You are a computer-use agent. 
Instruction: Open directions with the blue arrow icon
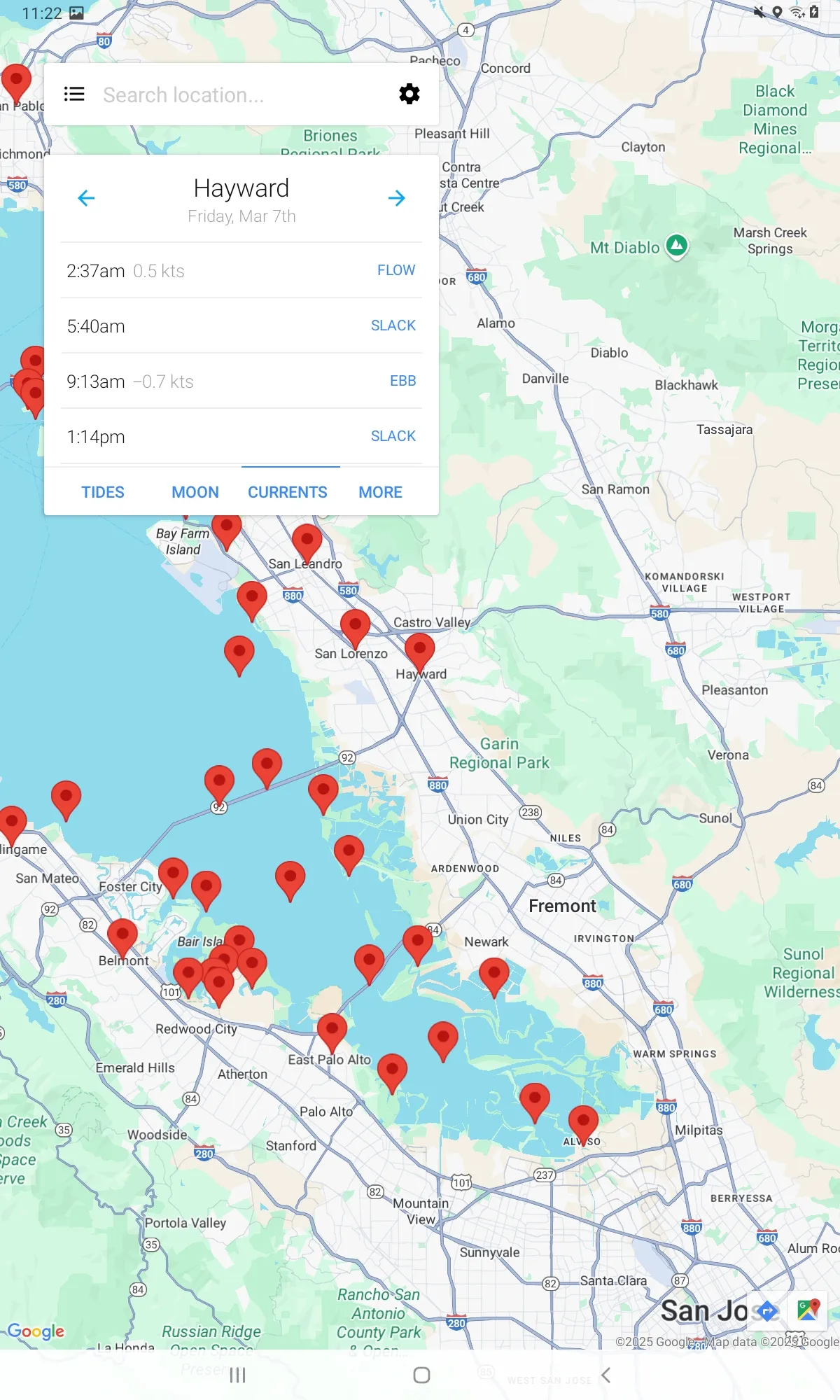pyautogui.click(x=767, y=1310)
